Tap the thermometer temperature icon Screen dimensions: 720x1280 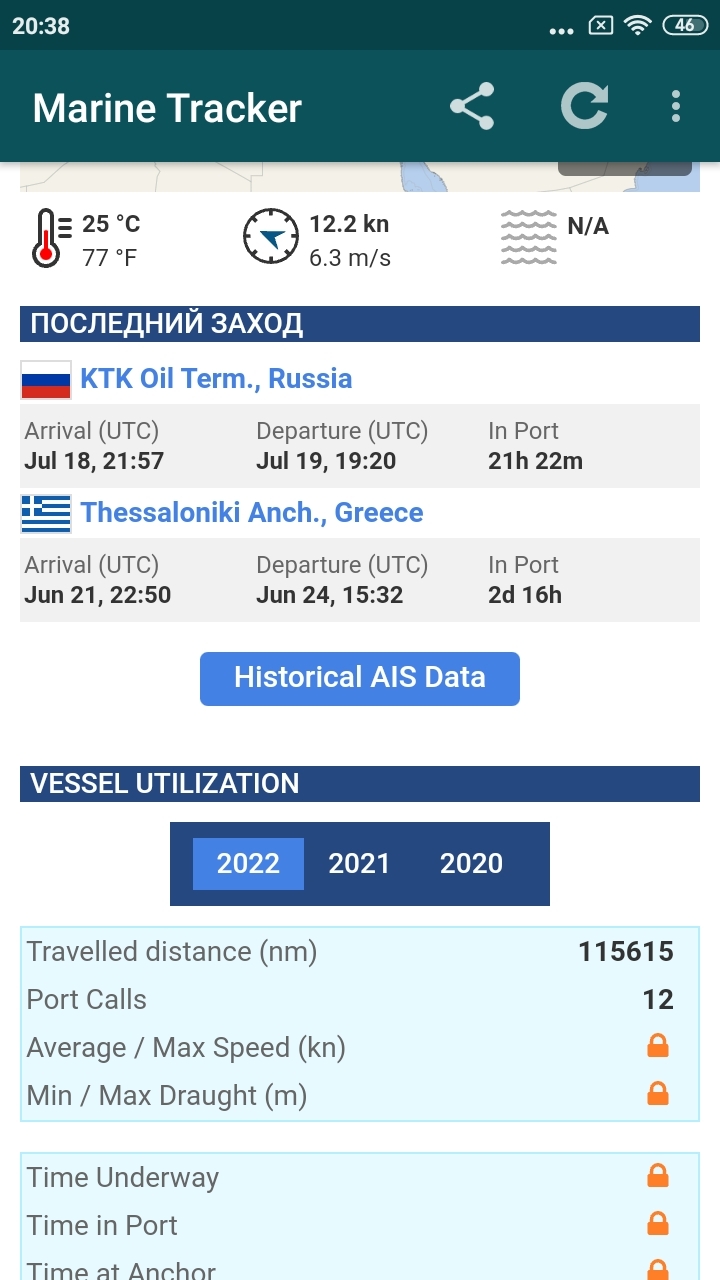pos(48,237)
